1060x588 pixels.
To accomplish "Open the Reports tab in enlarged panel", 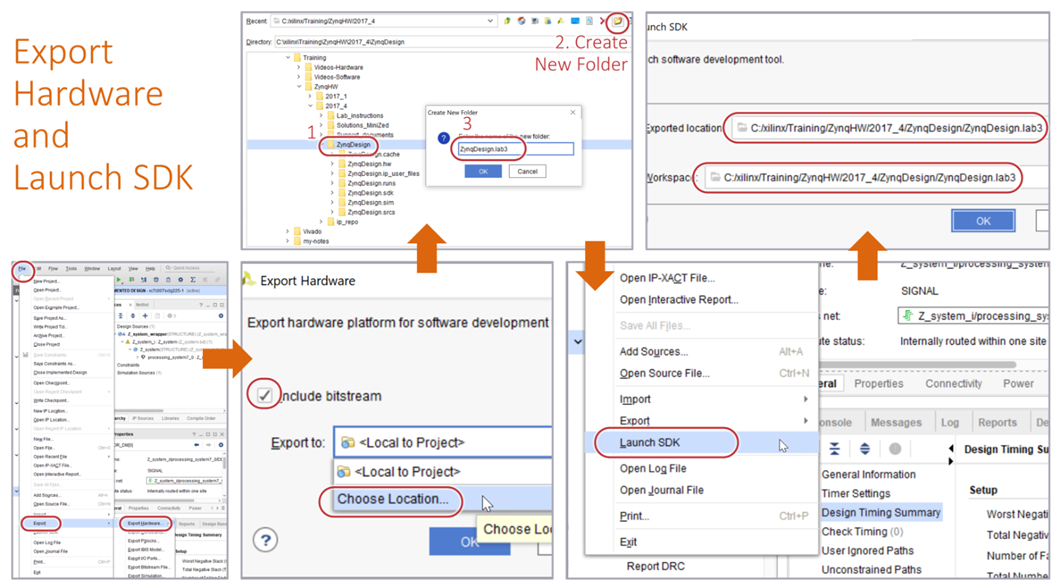I will click(x=997, y=422).
